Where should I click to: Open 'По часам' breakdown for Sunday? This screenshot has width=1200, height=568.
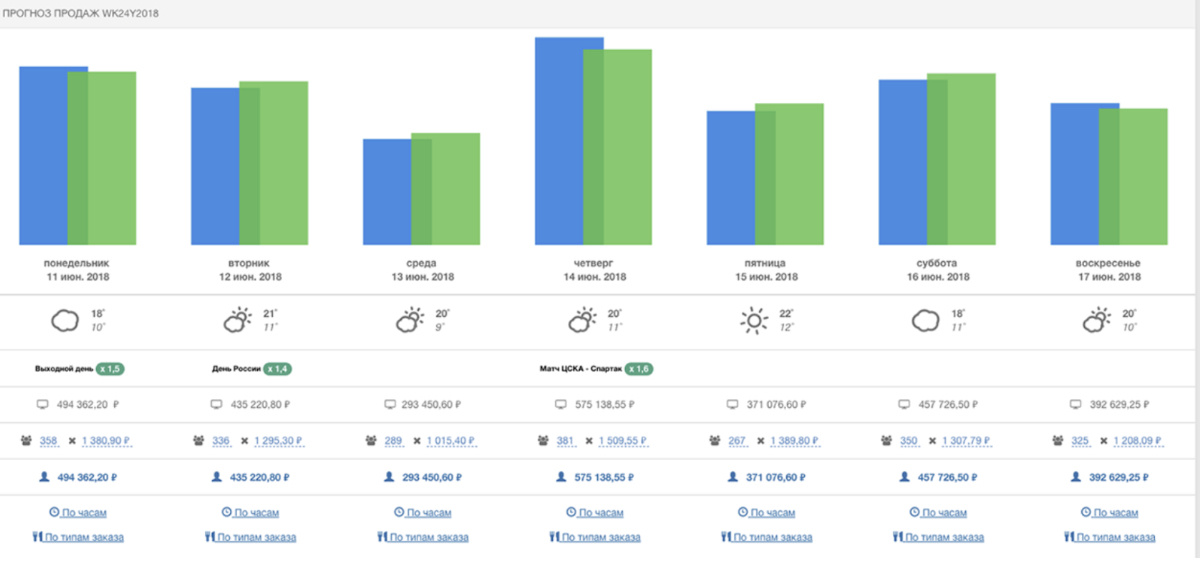1110,512
